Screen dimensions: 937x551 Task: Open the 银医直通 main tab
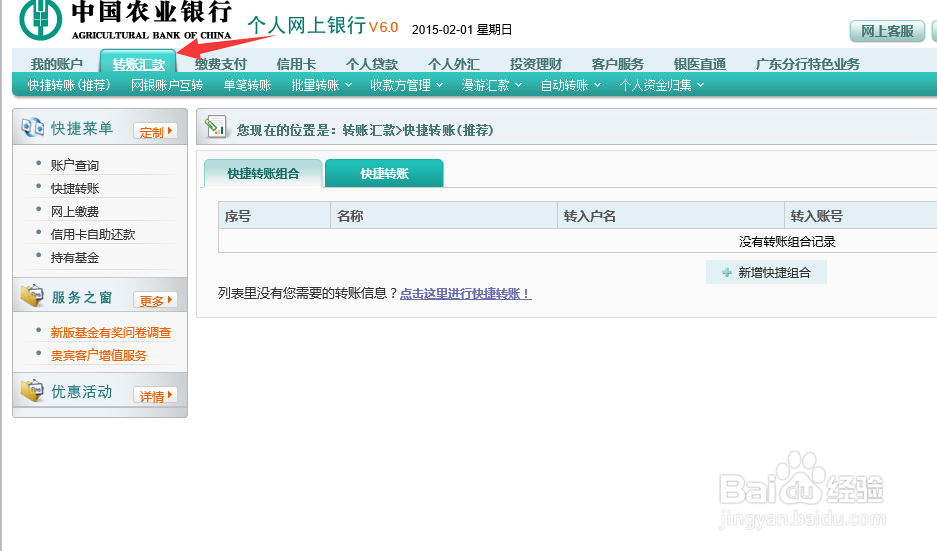tap(700, 64)
